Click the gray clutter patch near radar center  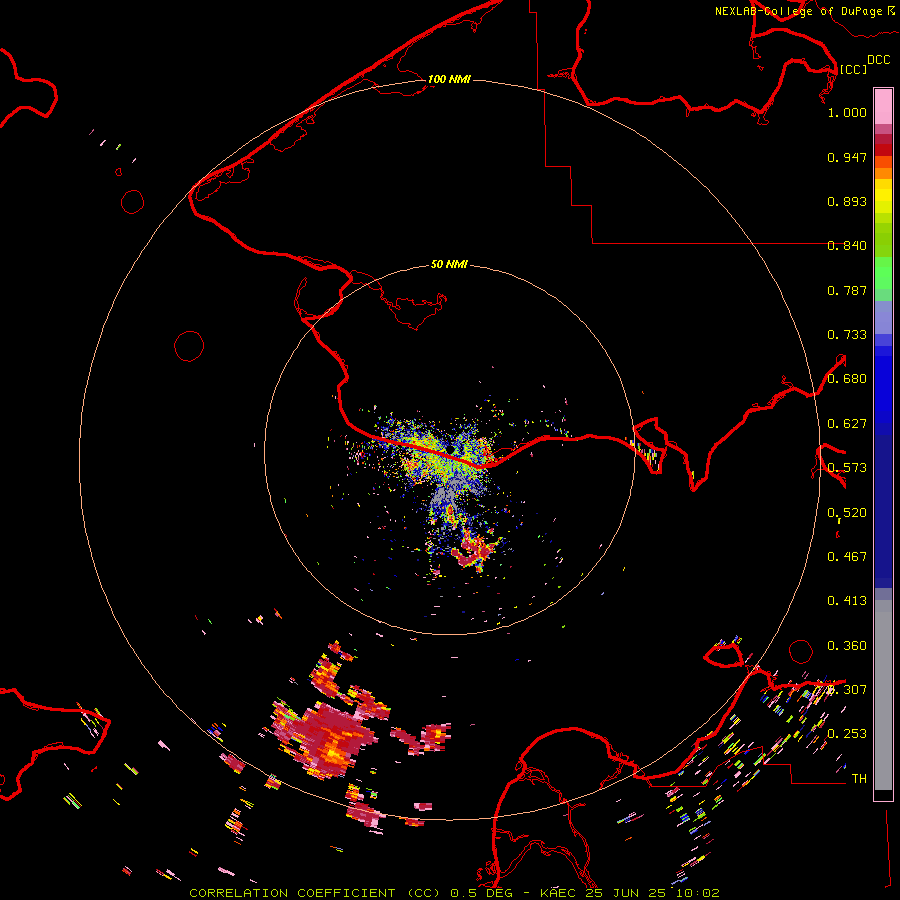(449, 492)
